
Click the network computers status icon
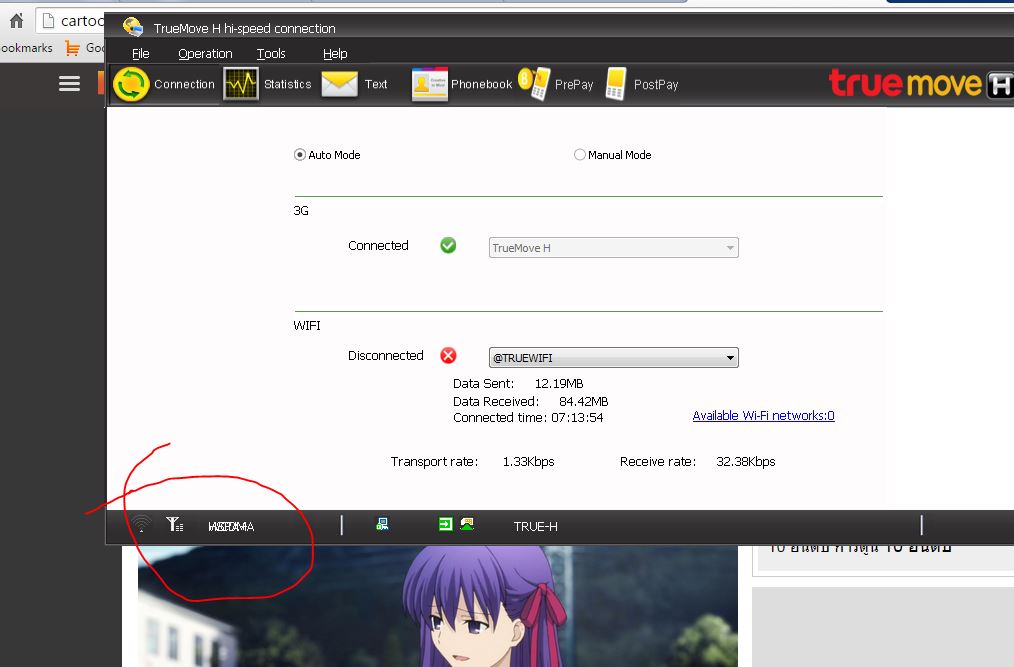pyautogui.click(x=382, y=524)
